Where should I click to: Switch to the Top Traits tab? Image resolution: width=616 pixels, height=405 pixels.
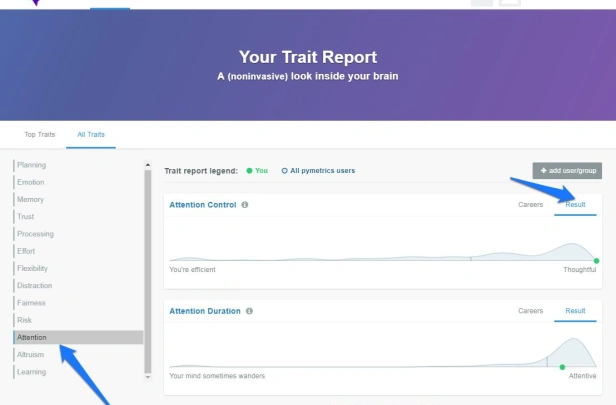pos(40,134)
